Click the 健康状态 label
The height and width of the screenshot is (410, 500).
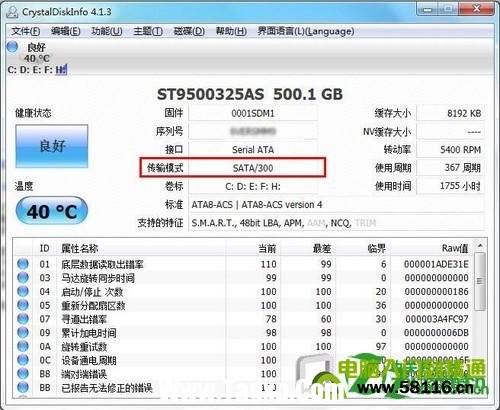[33, 113]
